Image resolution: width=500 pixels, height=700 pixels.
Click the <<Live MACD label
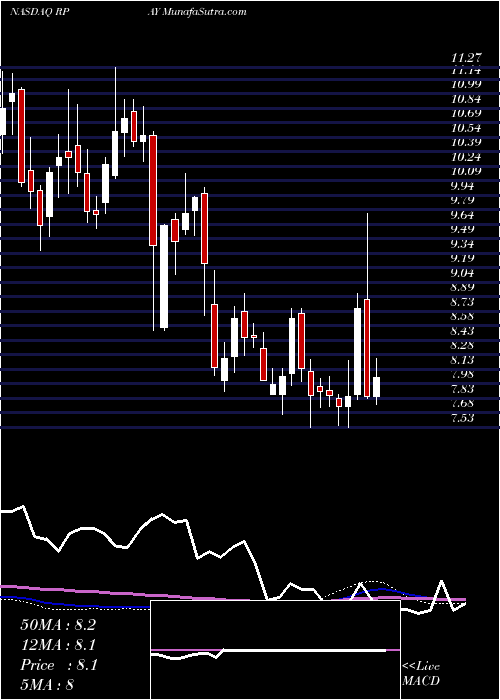click(421, 674)
